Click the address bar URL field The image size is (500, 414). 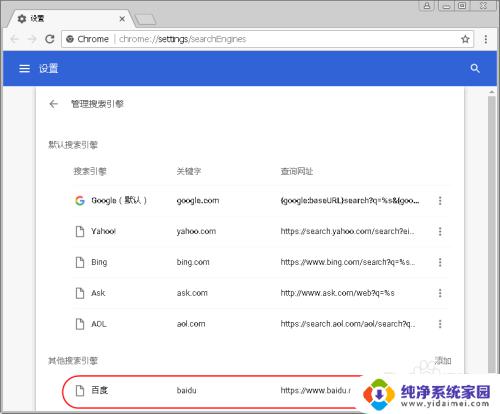(267, 39)
